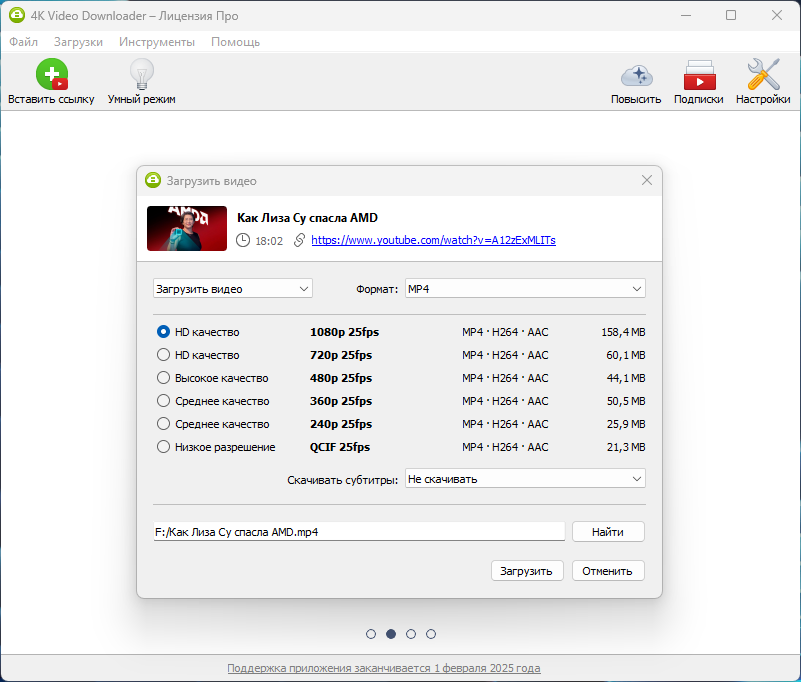Close the Загрузить видео dialog
Viewport: 801px width, 682px height.
[647, 180]
